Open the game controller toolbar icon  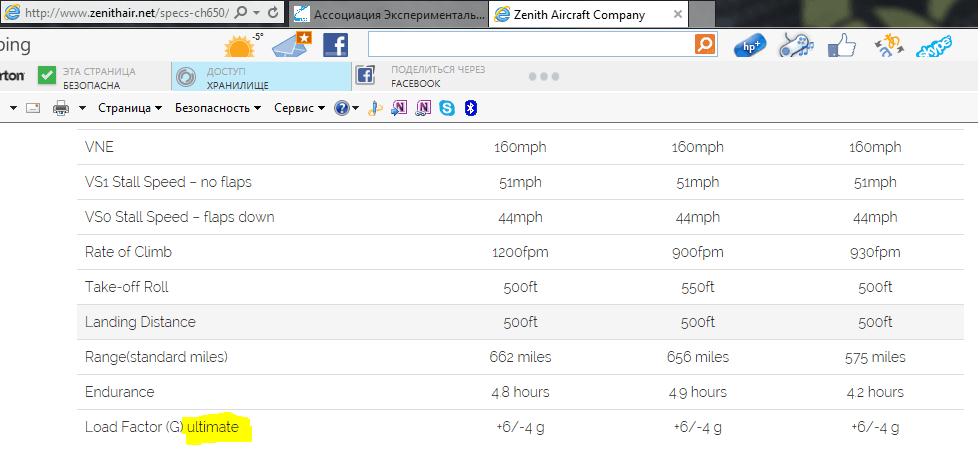795,45
